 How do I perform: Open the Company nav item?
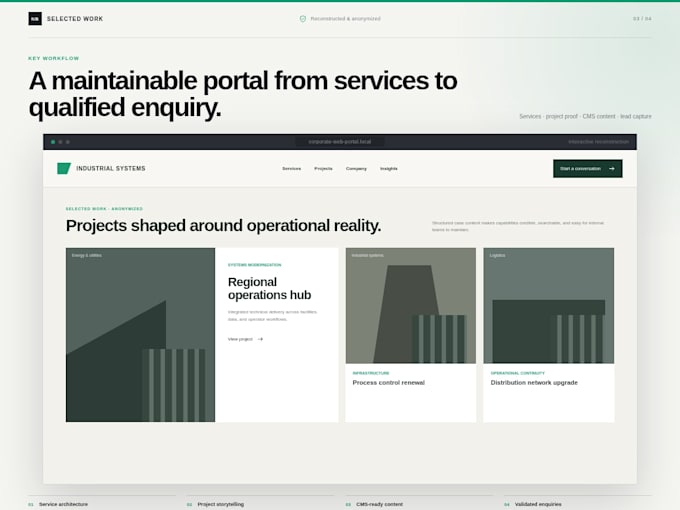(356, 169)
